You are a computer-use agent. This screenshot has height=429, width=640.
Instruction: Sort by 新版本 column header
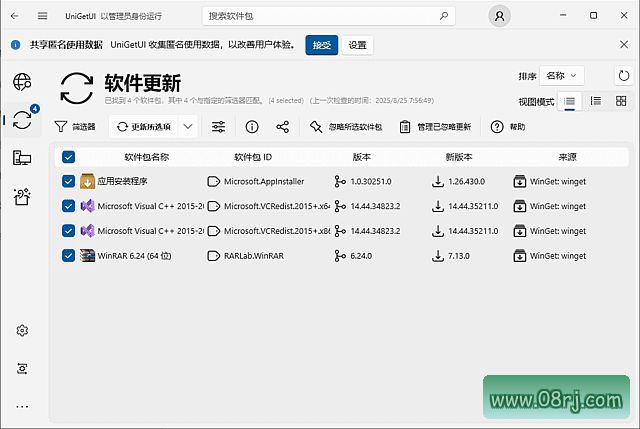tap(459, 157)
